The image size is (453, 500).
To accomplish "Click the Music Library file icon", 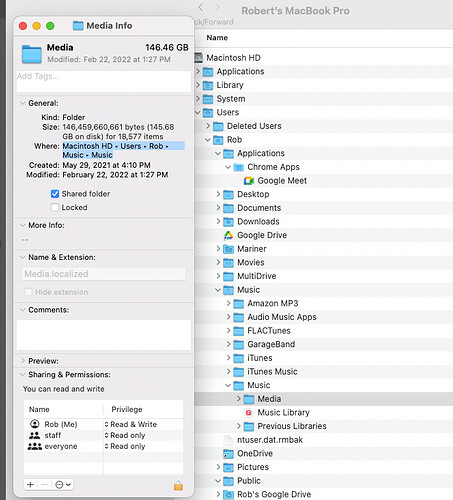I will click(249, 413).
